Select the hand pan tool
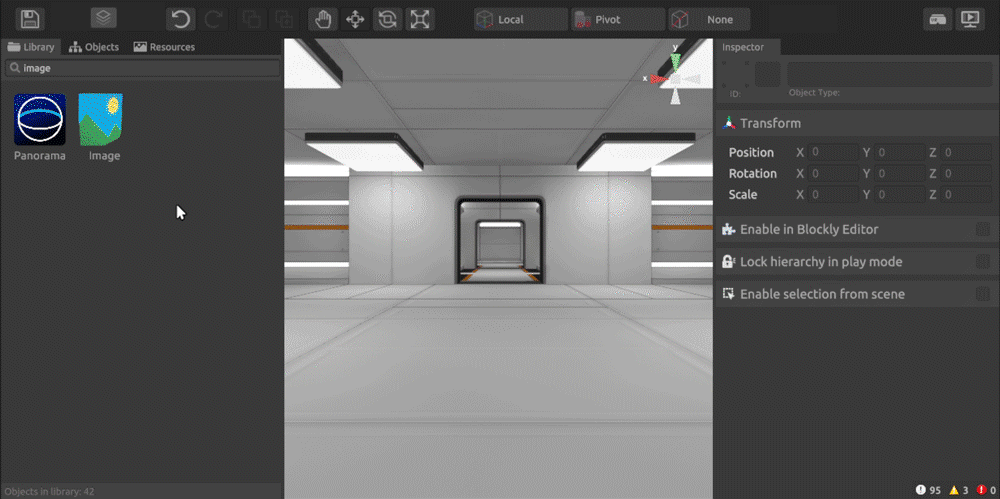Viewport: 1000px width, 499px height. [x=322, y=19]
